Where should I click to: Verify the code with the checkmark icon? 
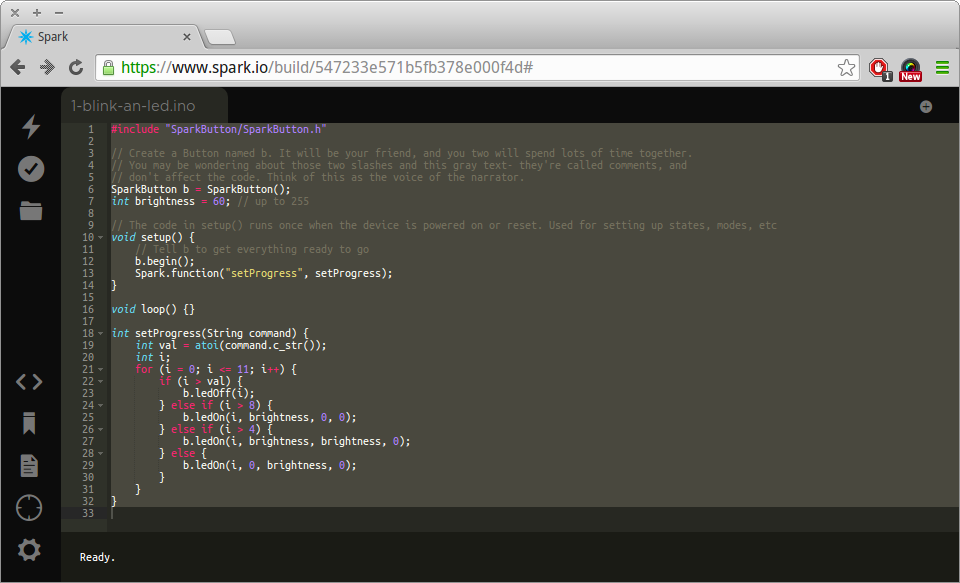[30, 168]
